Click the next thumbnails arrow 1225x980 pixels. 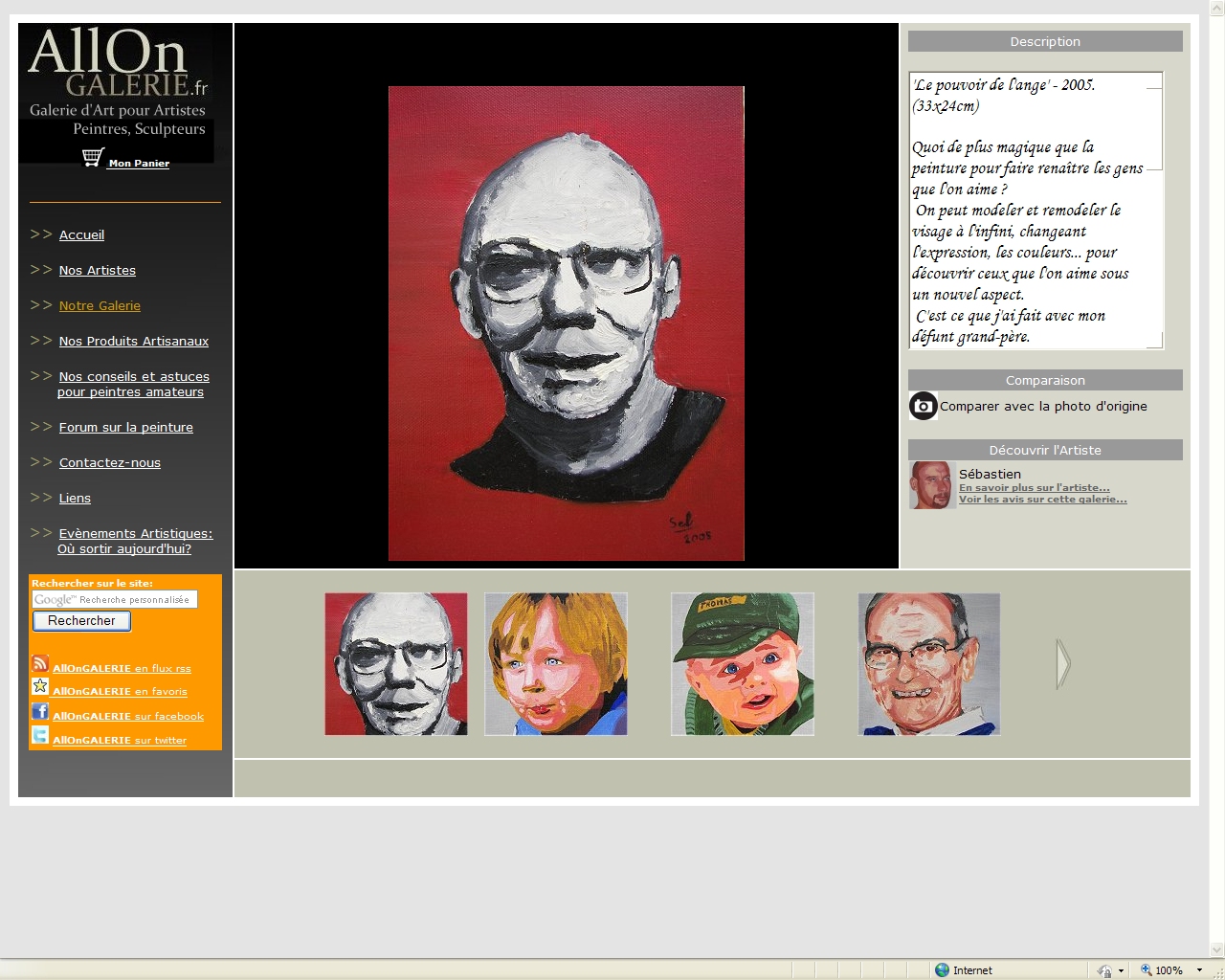click(x=1062, y=664)
